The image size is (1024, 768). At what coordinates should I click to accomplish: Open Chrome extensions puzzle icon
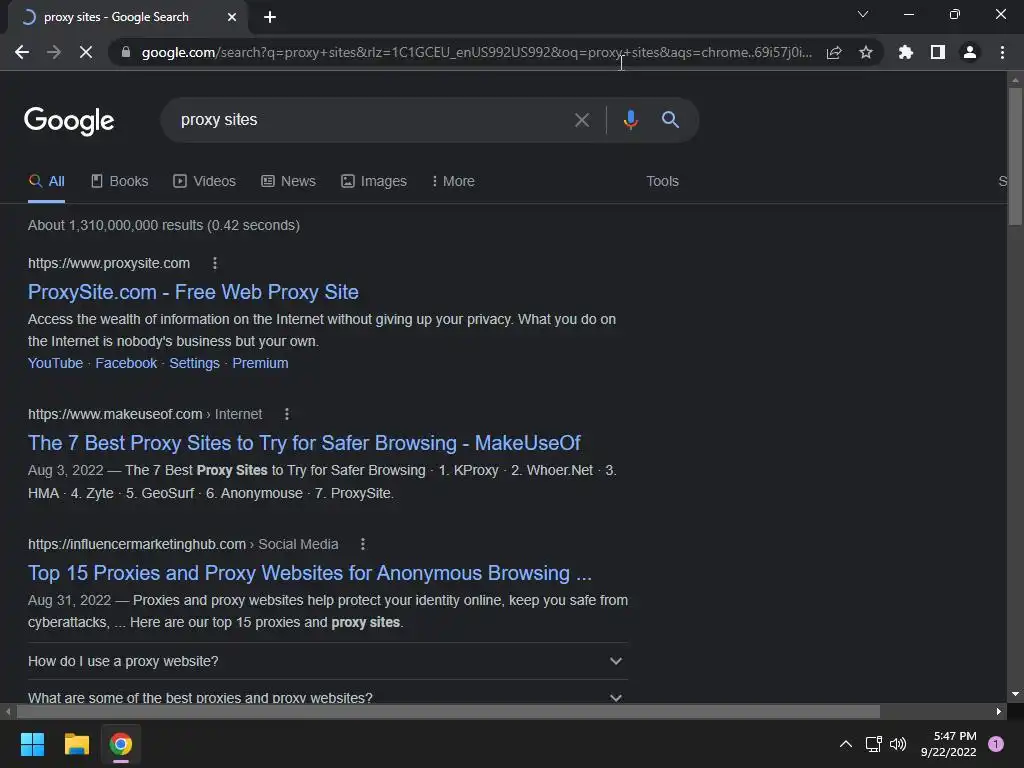906,52
